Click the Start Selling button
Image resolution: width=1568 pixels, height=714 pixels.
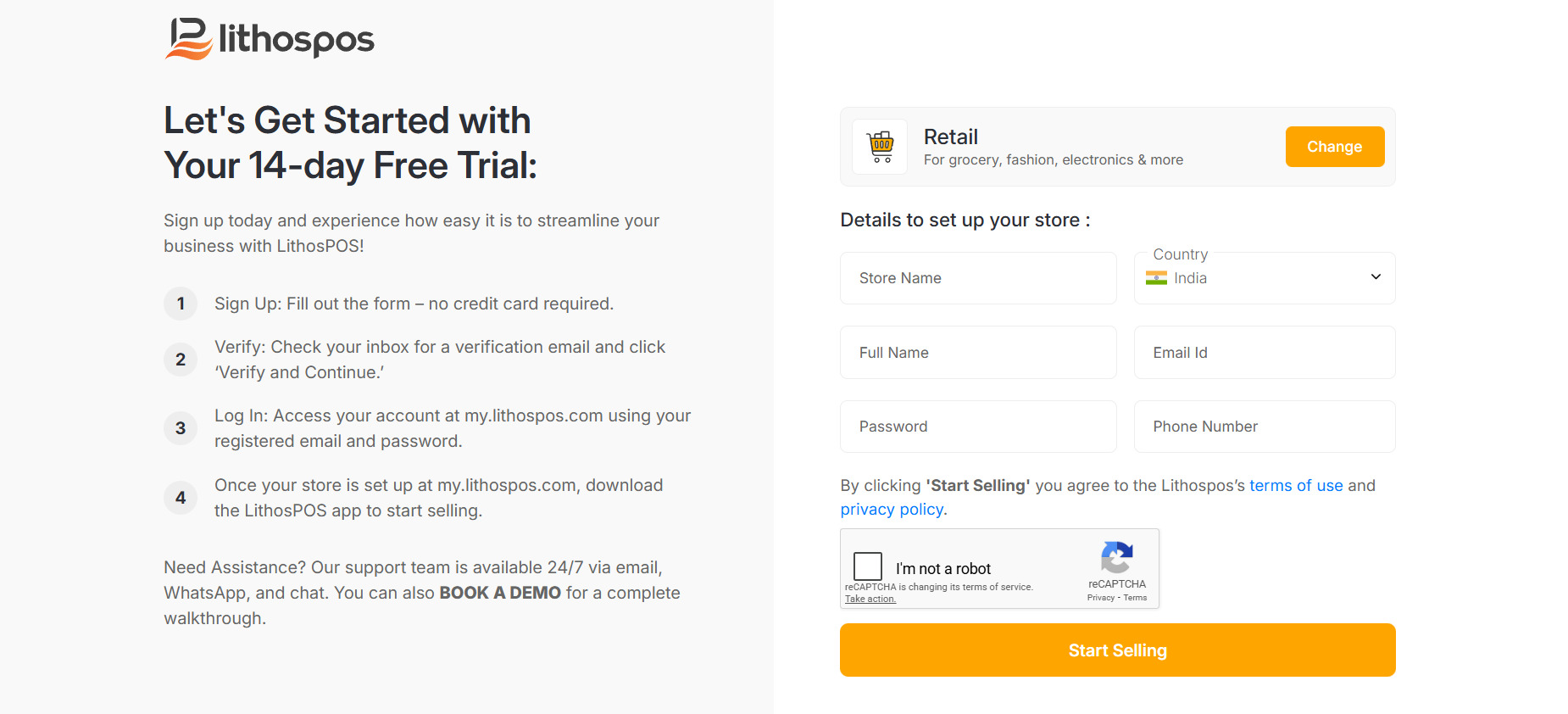tap(1117, 650)
